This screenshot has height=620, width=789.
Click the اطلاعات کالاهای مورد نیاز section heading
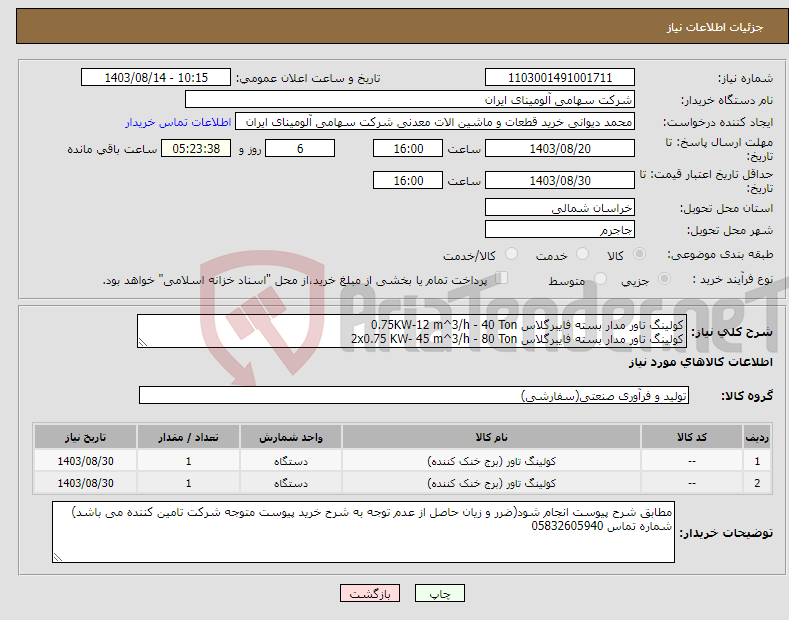[700, 362]
